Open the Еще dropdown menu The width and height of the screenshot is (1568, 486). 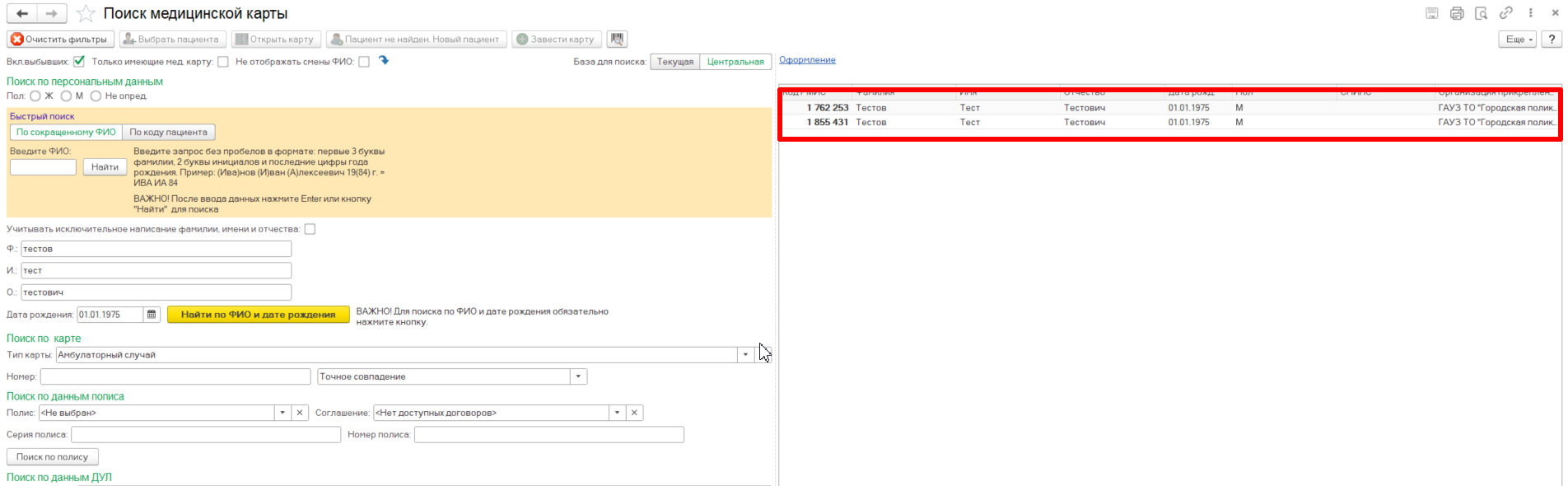(x=1518, y=40)
